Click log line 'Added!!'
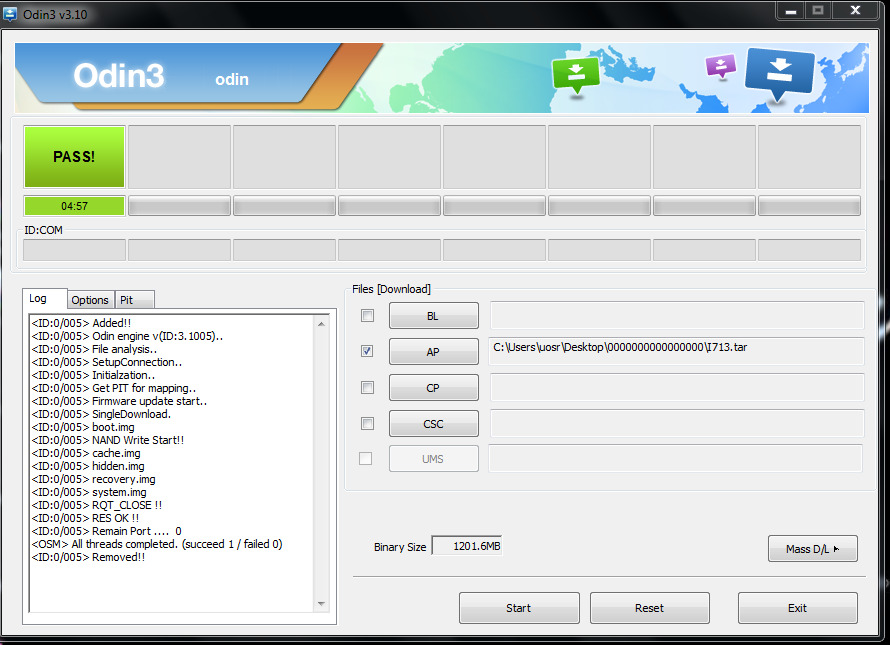890x645 pixels. (x=81, y=323)
